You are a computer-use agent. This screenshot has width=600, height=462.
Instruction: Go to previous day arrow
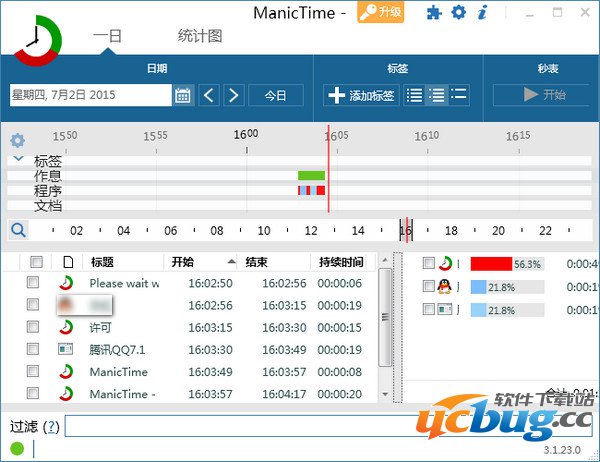point(209,95)
